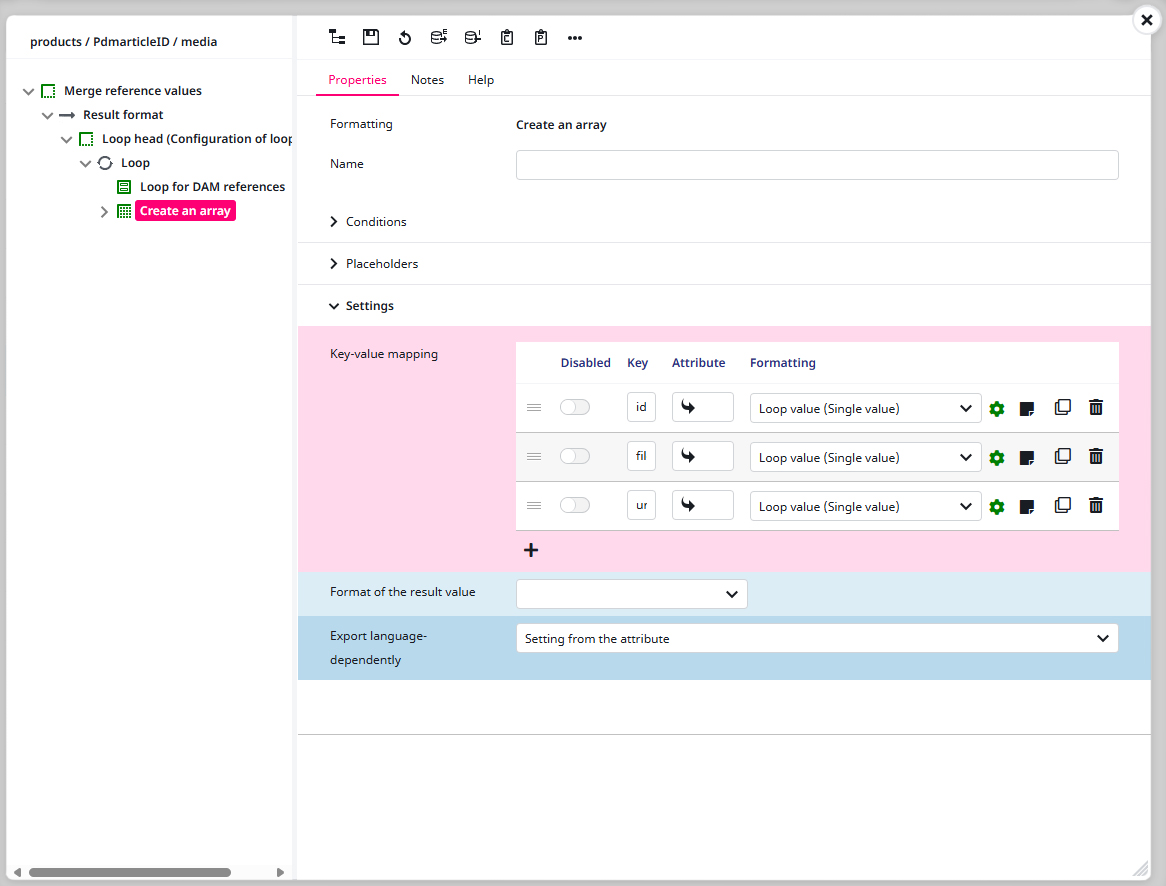Open Formatting dropdown for id row
The height and width of the screenshot is (886, 1166).
click(866, 408)
